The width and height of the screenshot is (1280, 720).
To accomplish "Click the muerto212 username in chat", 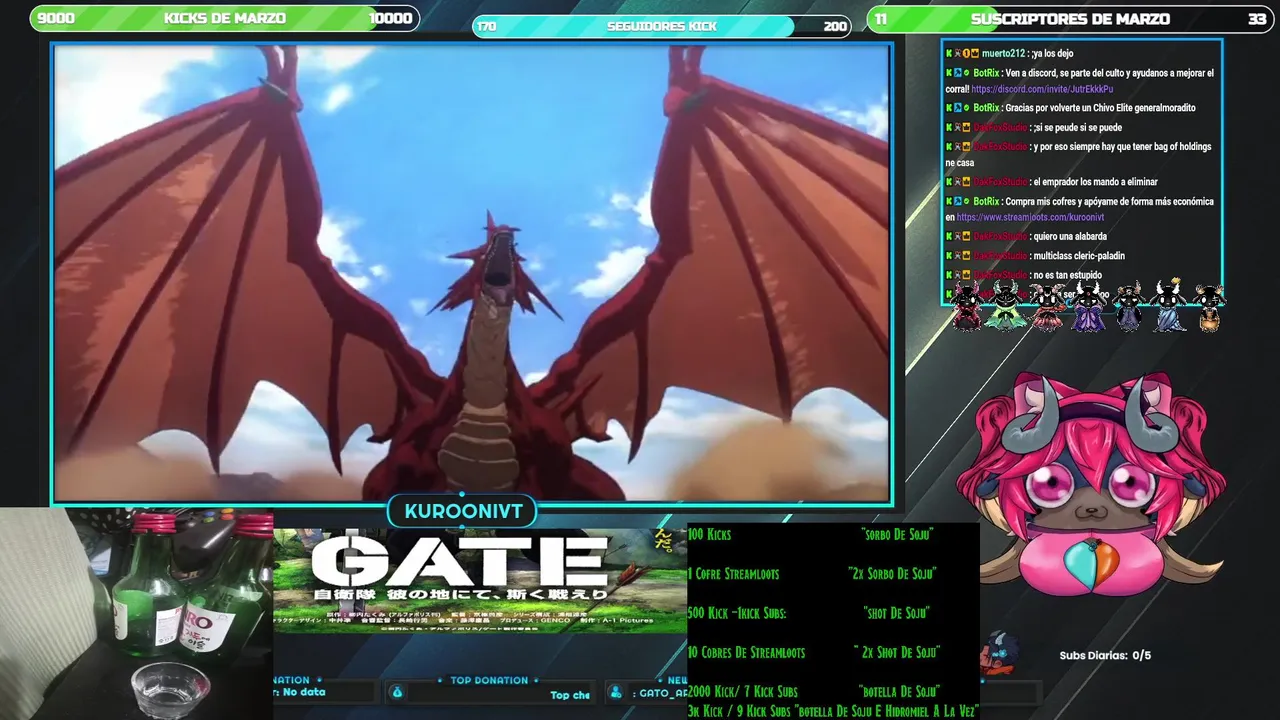I will [x=1005, y=54].
